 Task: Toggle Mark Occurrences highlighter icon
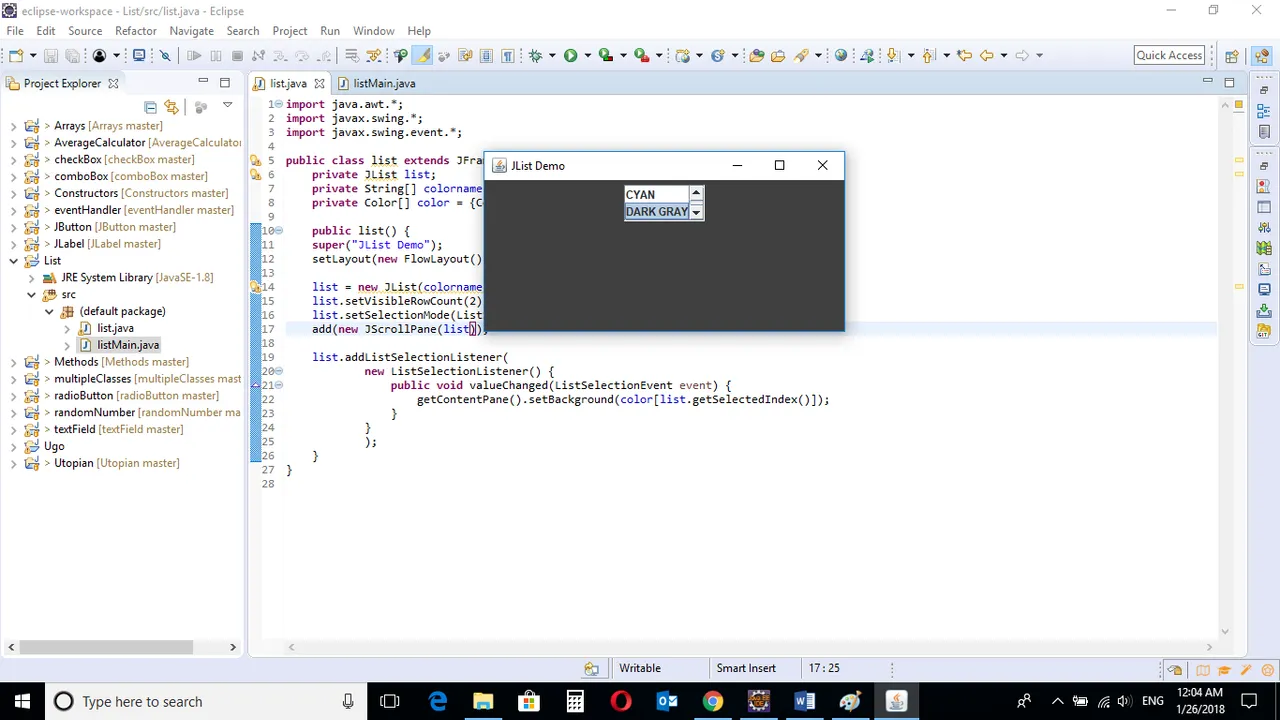tap(423, 55)
